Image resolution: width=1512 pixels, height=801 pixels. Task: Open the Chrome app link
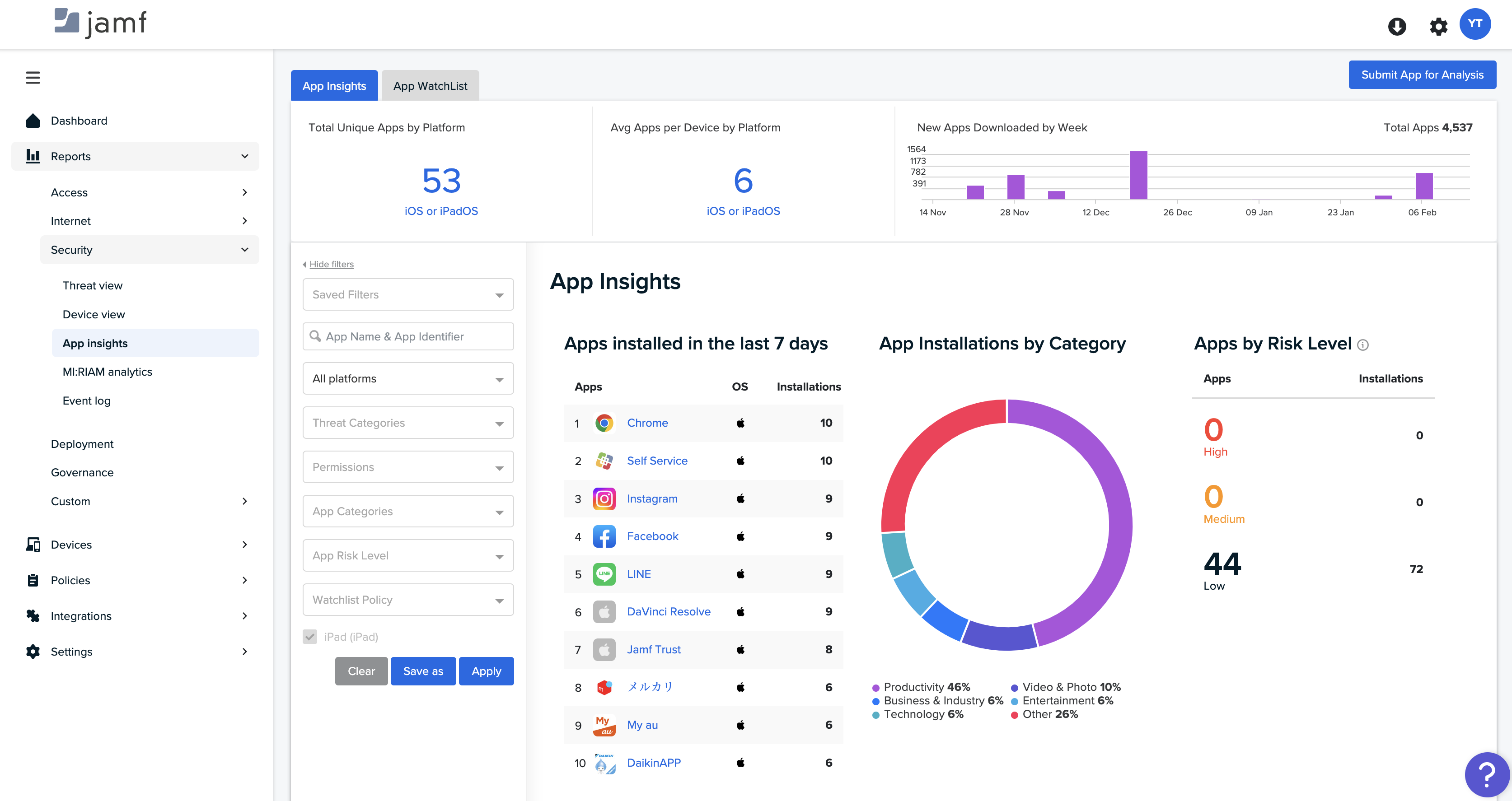[x=647, y=423]
